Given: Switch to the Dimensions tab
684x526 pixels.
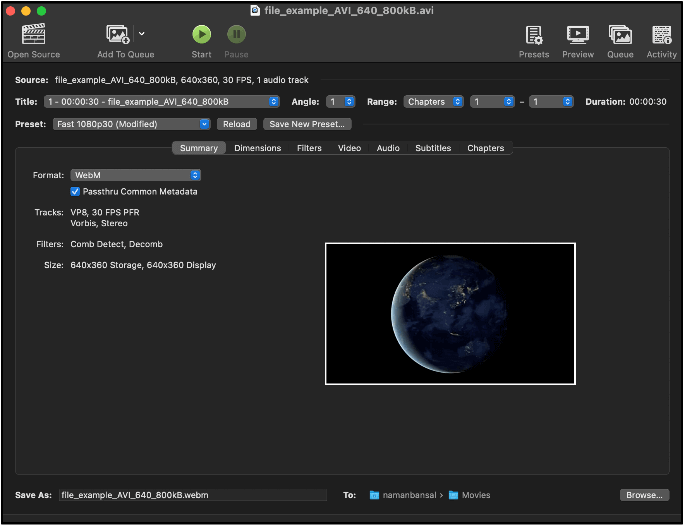Looking at the screenshot, I should tap(257, 148).
